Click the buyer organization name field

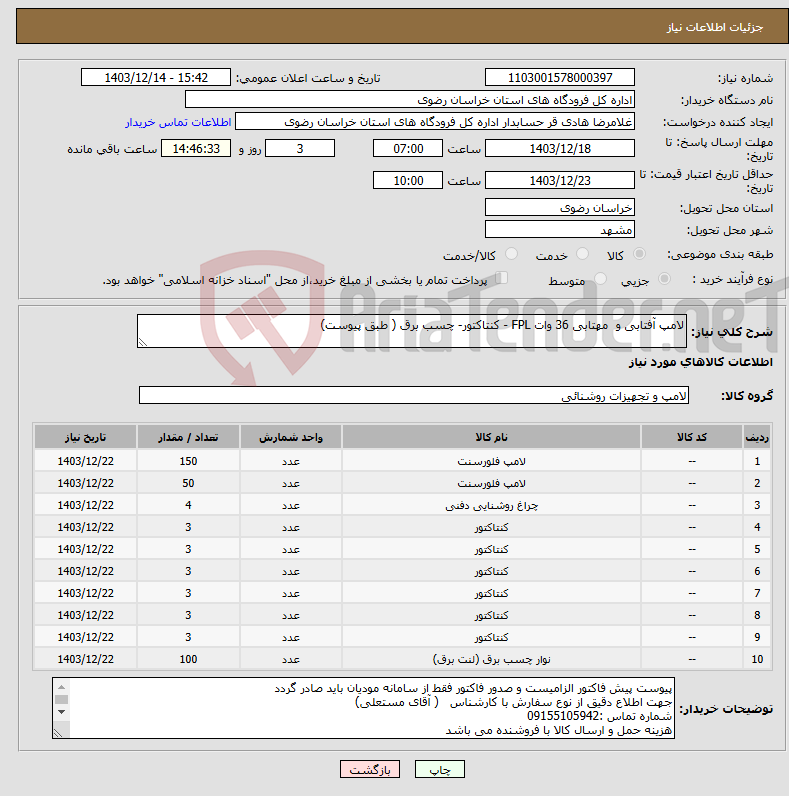pyautogui.click(x=410, y=100)
